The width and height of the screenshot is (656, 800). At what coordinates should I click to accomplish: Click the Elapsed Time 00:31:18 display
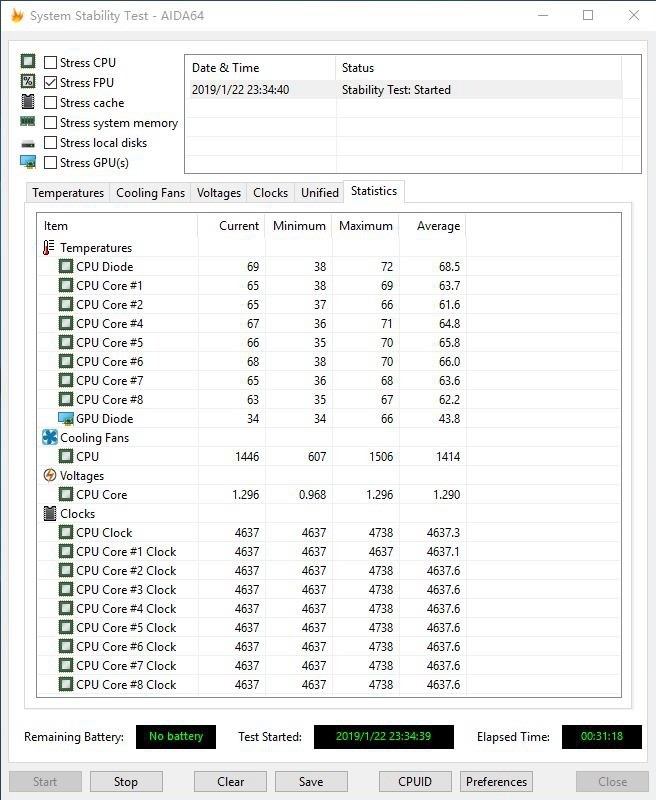(x=601, y=737)
